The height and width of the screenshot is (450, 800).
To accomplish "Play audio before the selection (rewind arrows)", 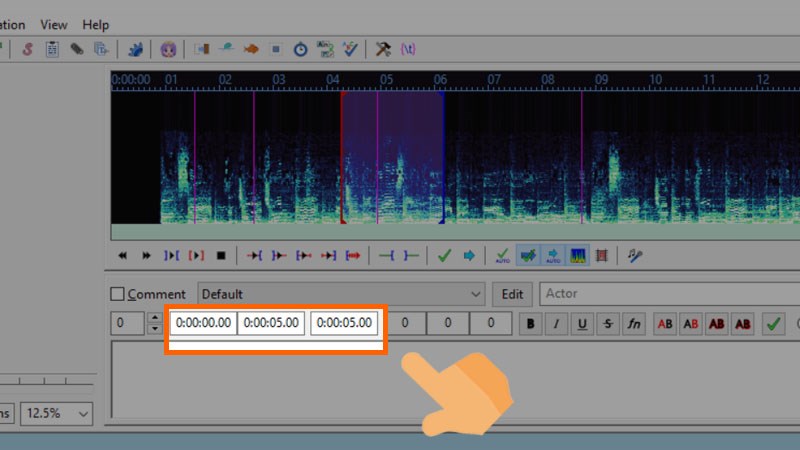I will (x=122, y=256).
